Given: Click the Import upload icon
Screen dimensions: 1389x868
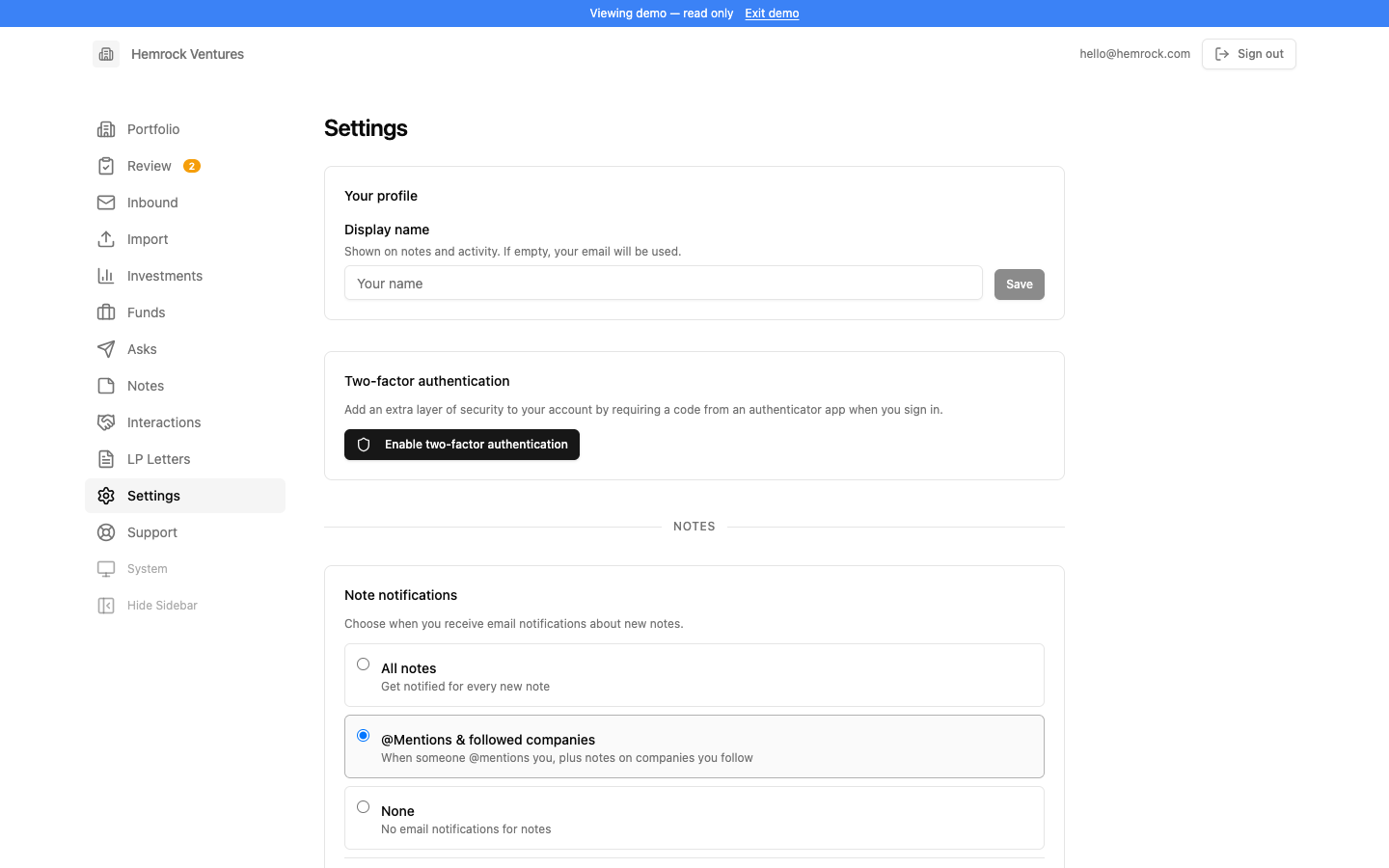Looking at the screenshot, I should 106,239.
